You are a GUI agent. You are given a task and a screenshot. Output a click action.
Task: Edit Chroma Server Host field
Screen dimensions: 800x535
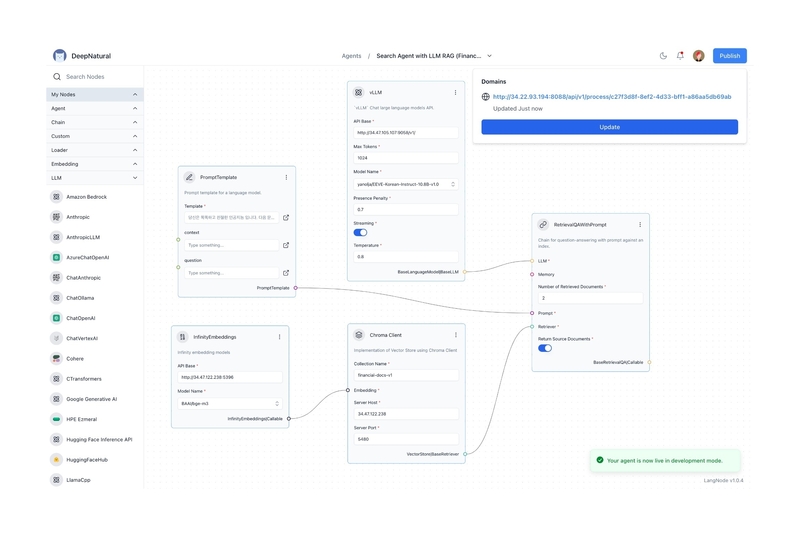[x=406, y=414]
